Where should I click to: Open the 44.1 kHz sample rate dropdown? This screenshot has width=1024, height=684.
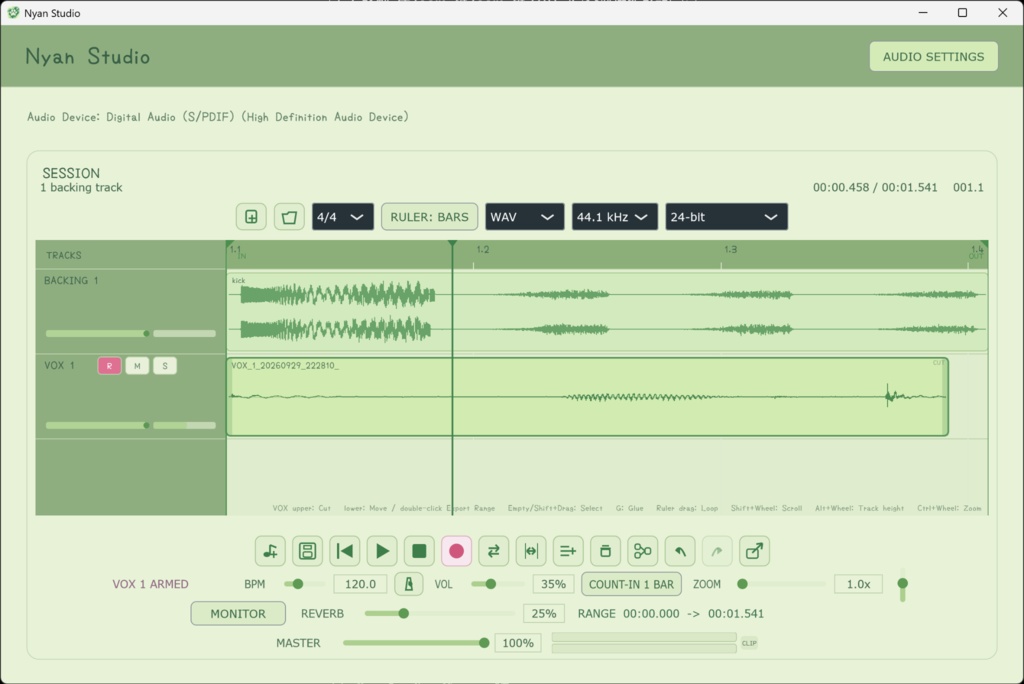click(615, 217)
